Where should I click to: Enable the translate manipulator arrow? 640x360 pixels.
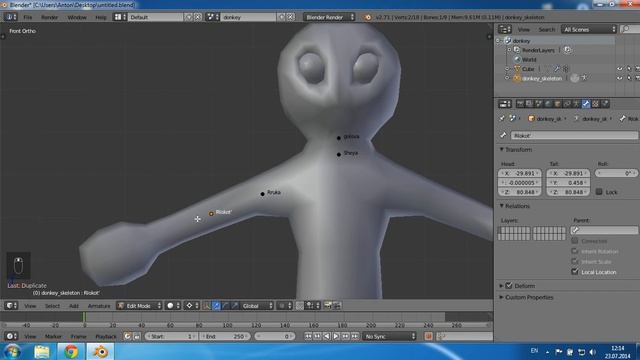pos(216,305)
